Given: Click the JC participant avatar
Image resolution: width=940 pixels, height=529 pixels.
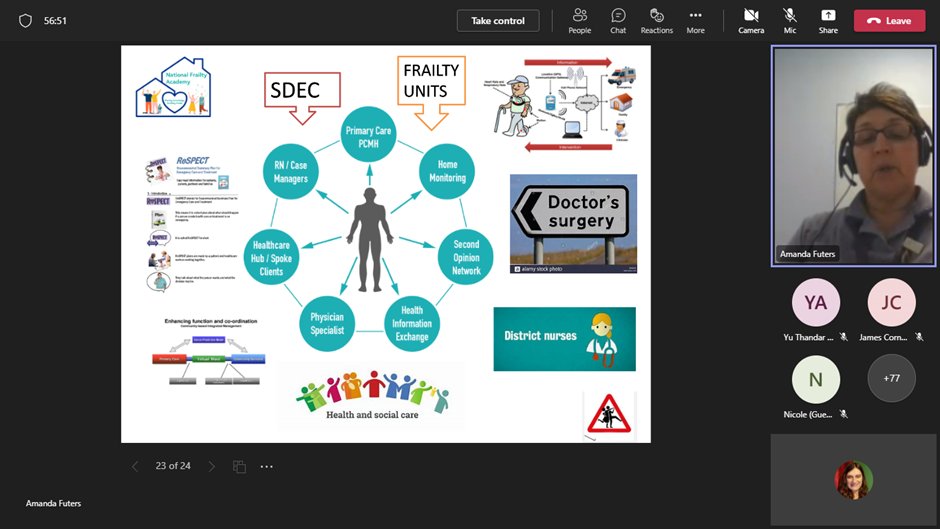Looking at the screenshot, I should click(891, 302).
